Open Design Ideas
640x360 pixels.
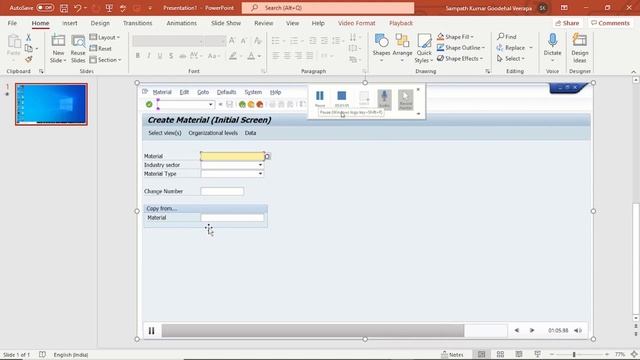(x=580, y=49)
